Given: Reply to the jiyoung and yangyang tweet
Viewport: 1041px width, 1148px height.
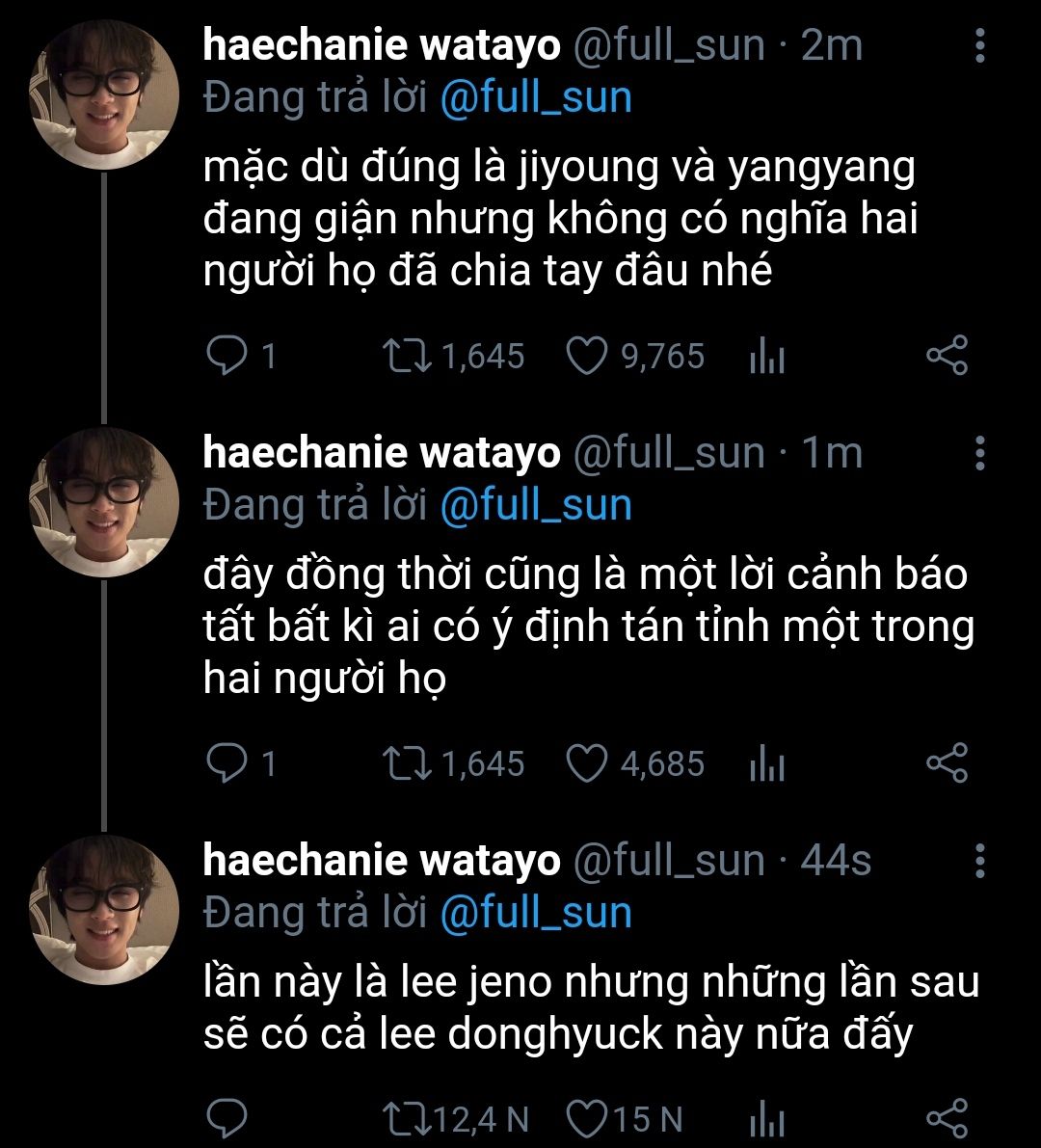Looking at the screenshot, I should (227, 356).
